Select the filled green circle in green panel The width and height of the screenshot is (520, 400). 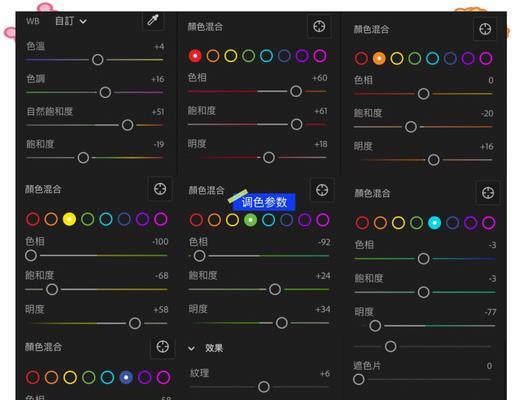point(251,220)
